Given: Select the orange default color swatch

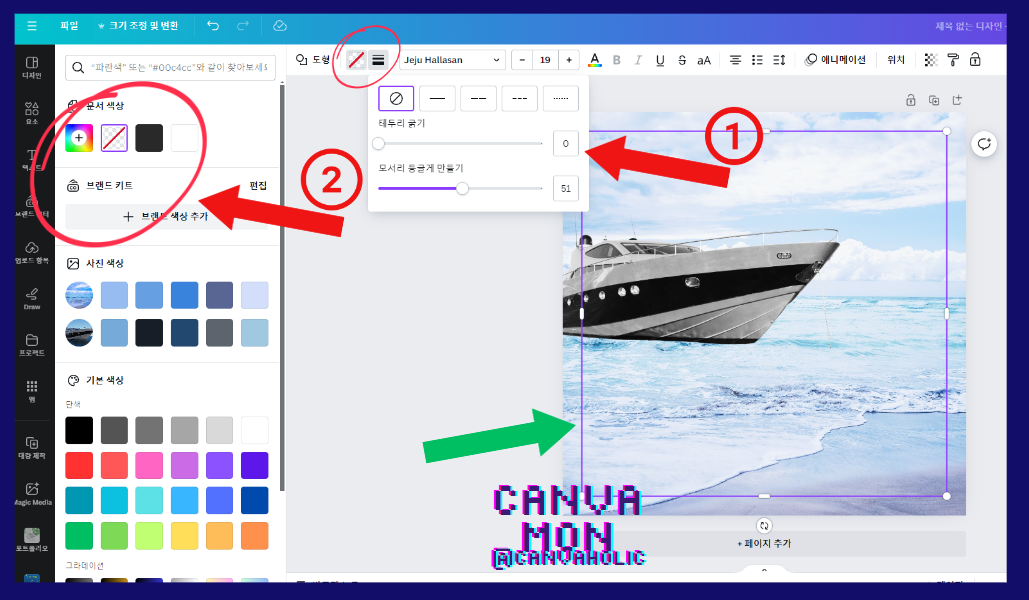Looking at the screenshot, I should coord(255,536).
